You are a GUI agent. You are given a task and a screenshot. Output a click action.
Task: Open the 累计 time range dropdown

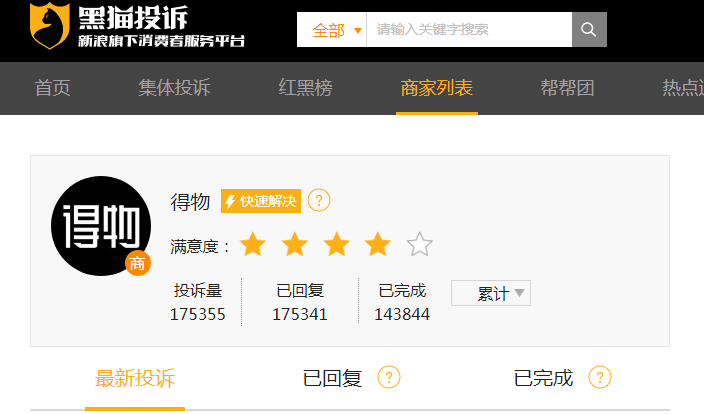pyautogui.click(x=491, y=293)
